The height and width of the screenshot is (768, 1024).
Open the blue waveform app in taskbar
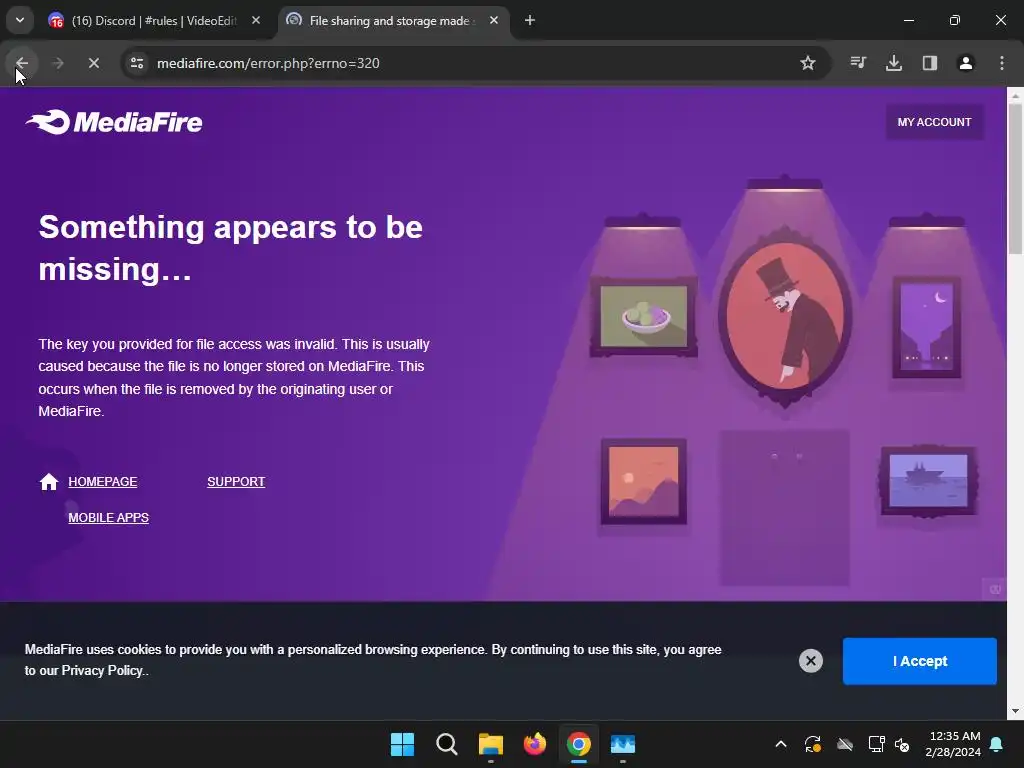click(623, 744)
